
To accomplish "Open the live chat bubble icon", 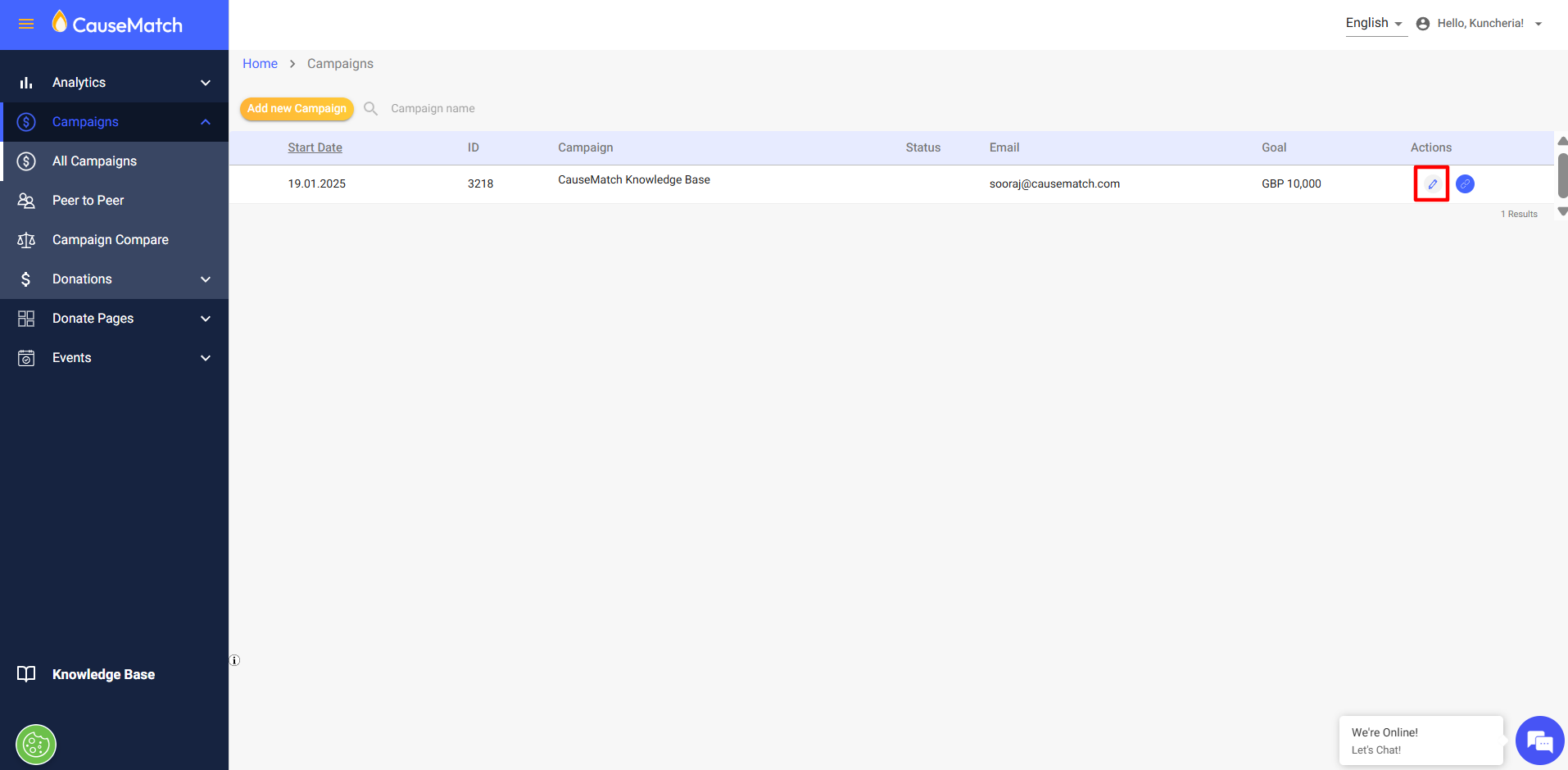I will tap(1540, 741).
